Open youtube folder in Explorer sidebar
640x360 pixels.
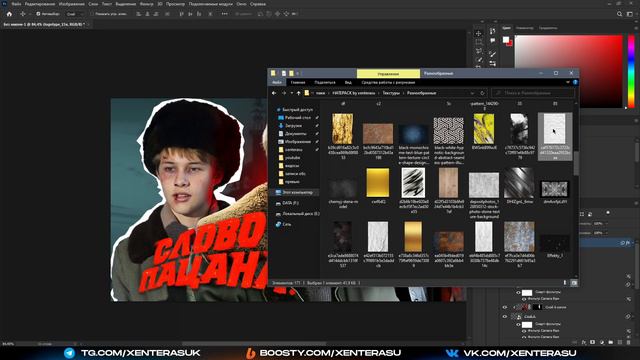coord(293,158)
